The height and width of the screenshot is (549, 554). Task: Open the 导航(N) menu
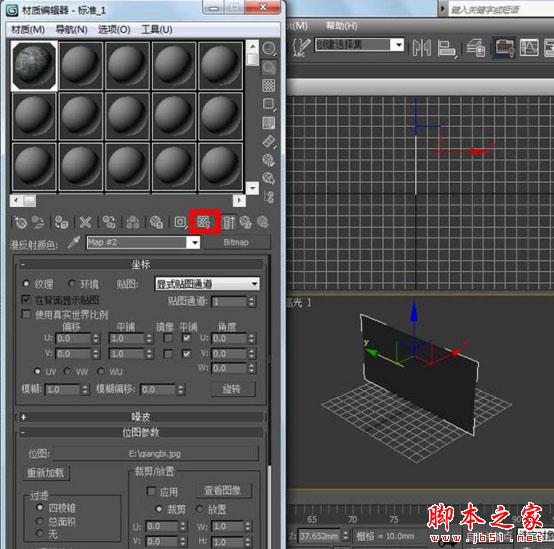pyautogui.click(x=72, y=29)
